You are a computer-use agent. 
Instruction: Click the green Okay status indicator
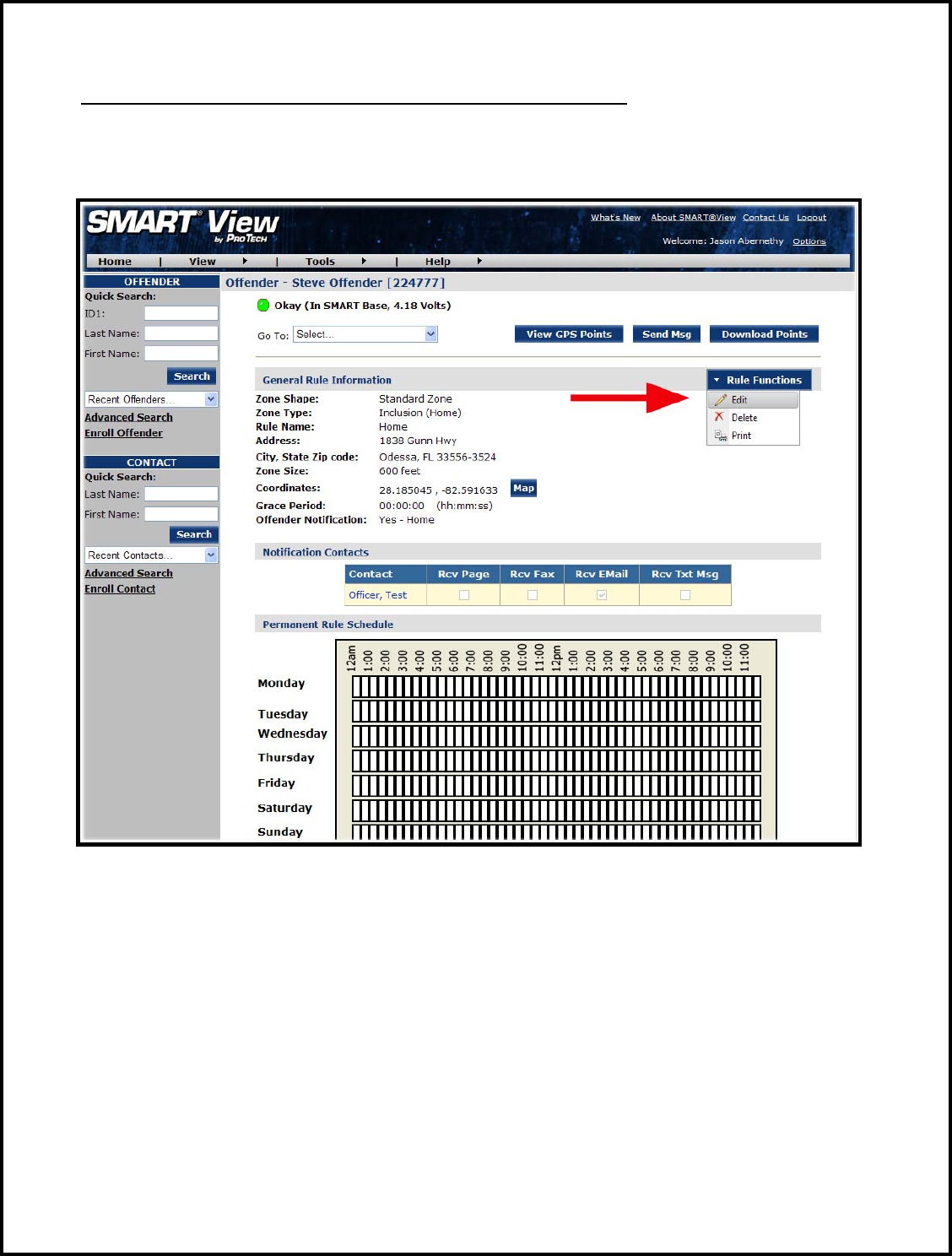click(x=263, y=306)
